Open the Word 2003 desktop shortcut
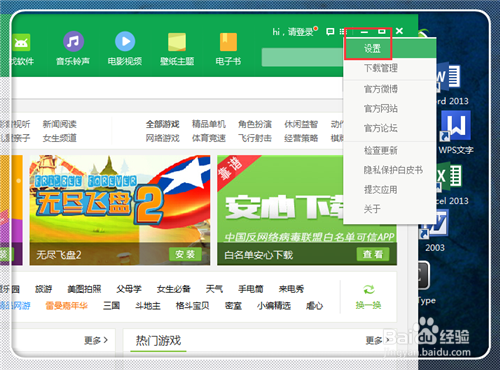 coord(435,231)
